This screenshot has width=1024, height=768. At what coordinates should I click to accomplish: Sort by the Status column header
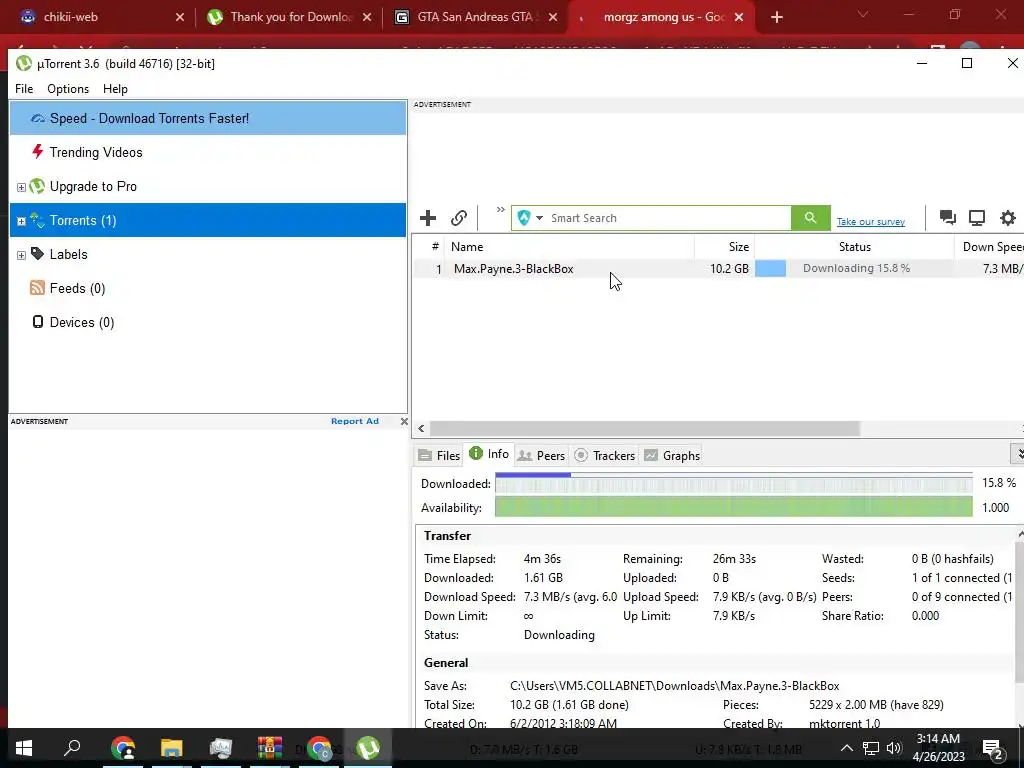click(855, 247)
